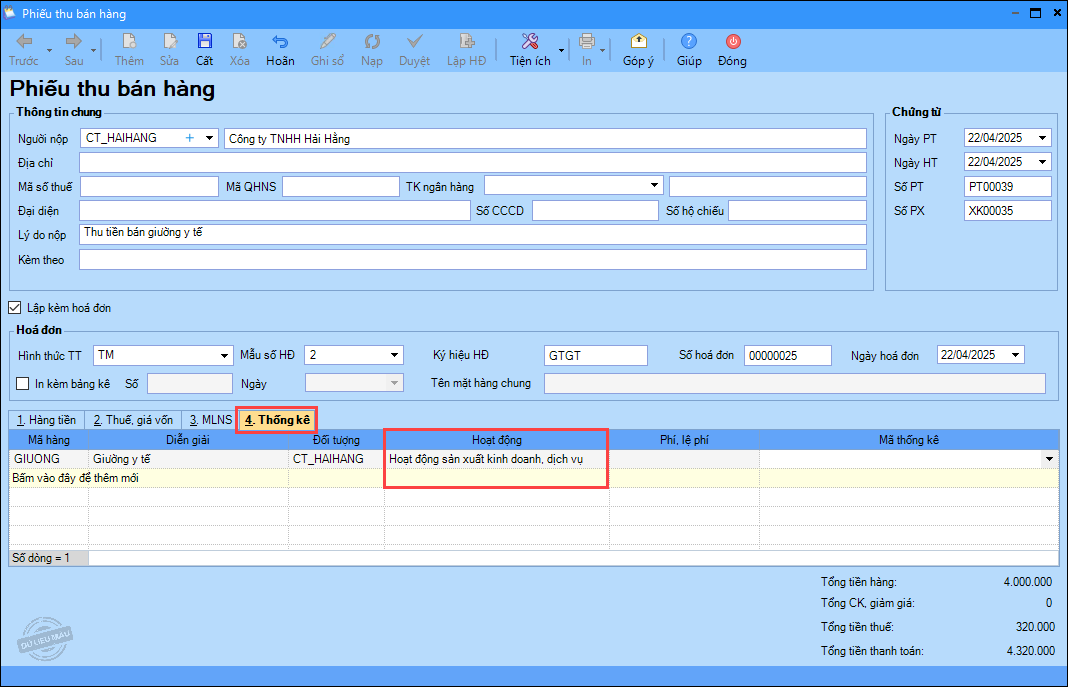Click the Số hoá đơn input field

(787, 355)
